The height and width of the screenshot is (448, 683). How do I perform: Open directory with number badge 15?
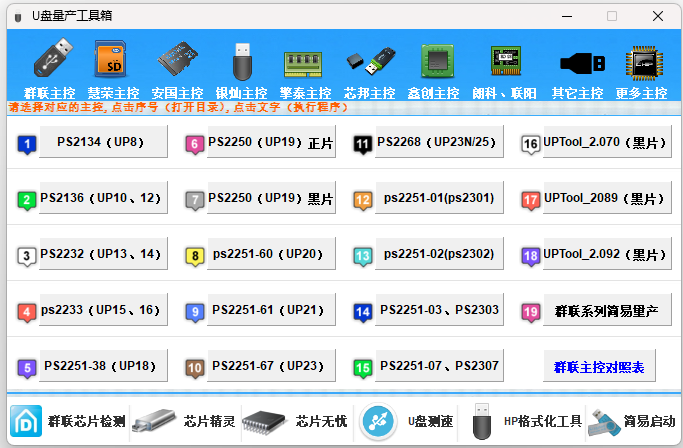coord(362,368)
